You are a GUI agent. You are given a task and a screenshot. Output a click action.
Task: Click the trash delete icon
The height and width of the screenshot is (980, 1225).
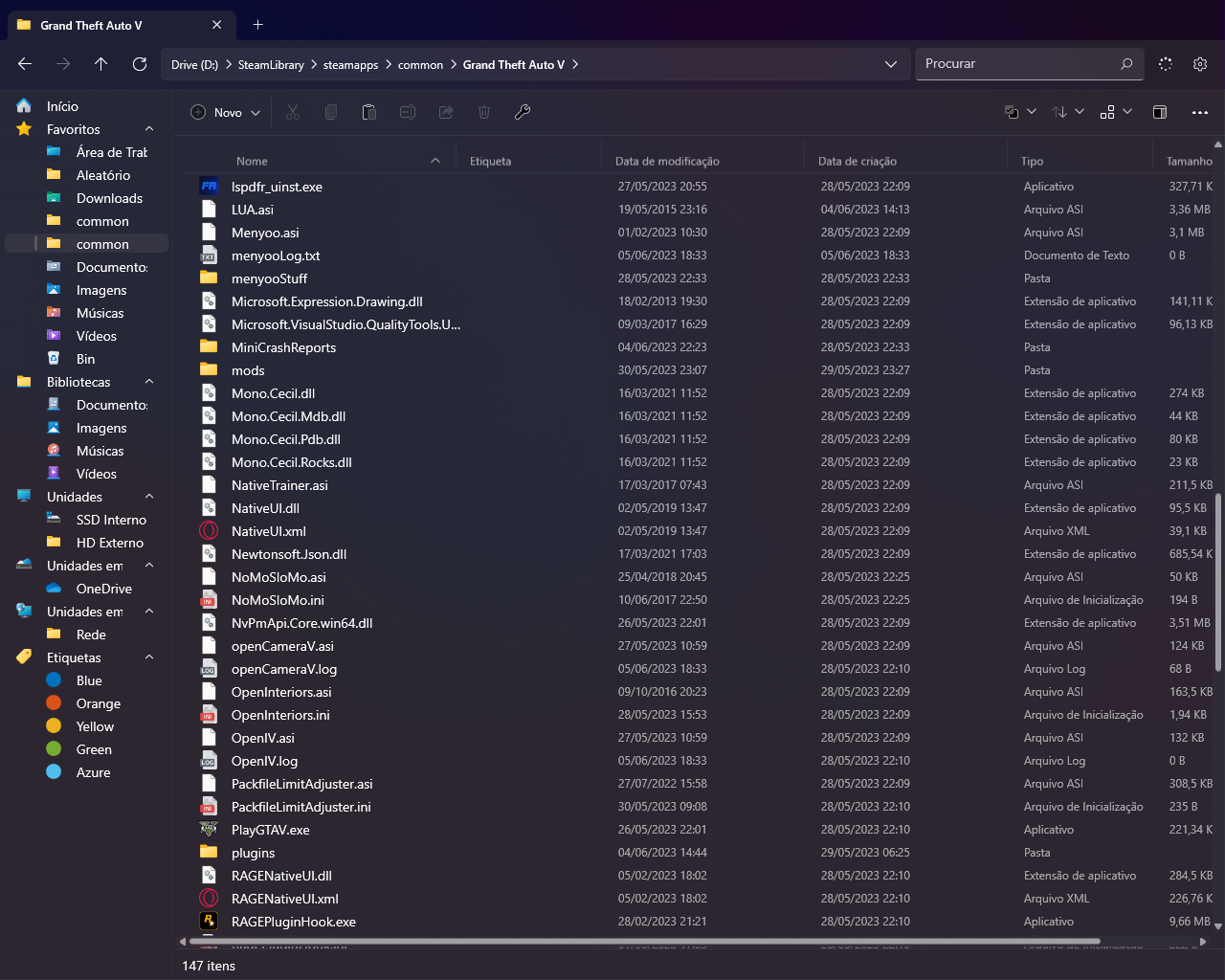click(484, 112)
